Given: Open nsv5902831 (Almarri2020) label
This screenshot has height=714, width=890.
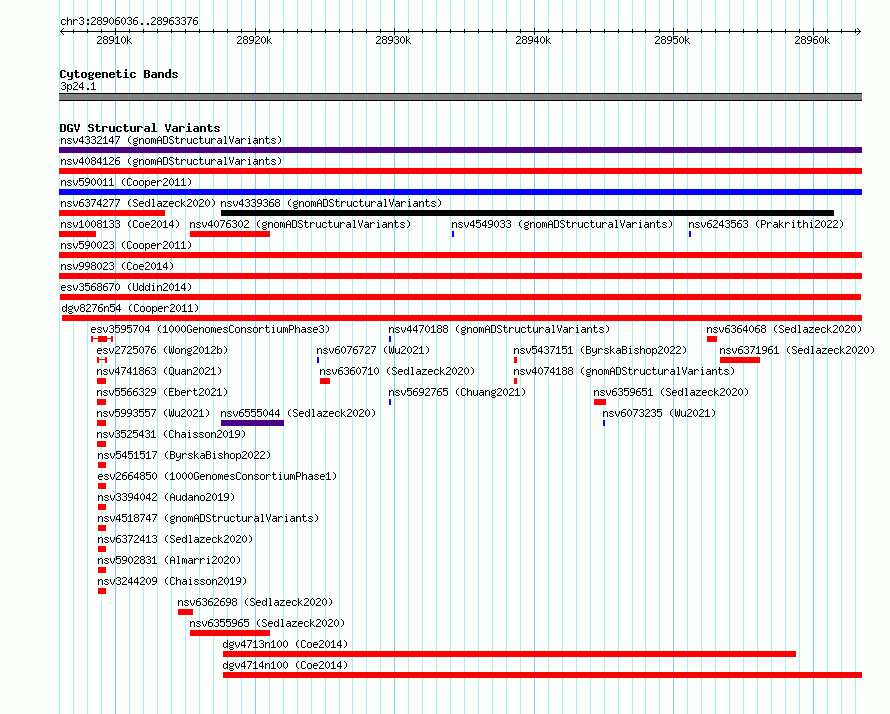Looking at the screenshot, I should pos(169,560).
